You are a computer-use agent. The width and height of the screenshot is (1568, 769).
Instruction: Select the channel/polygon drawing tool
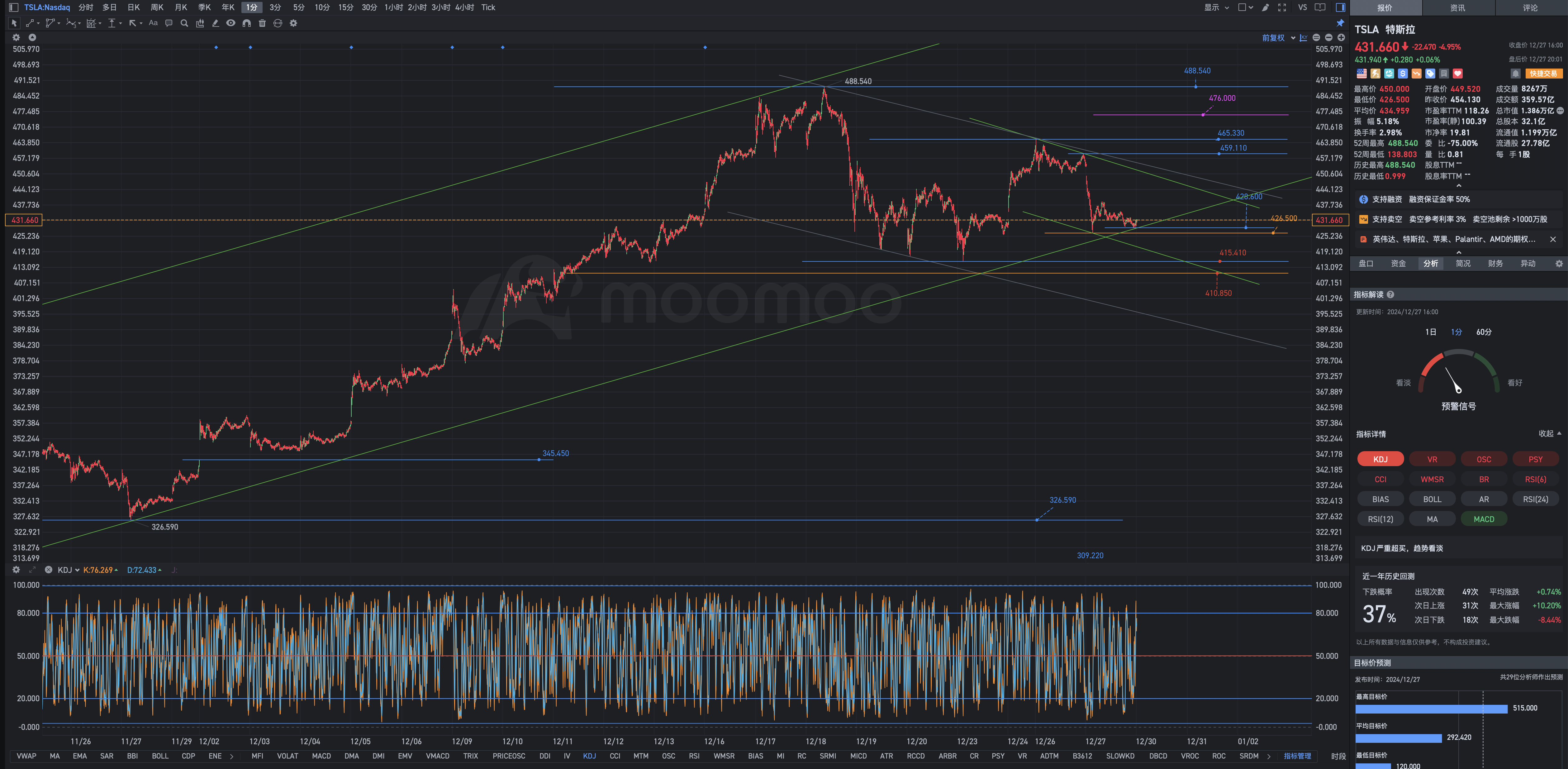50,23
